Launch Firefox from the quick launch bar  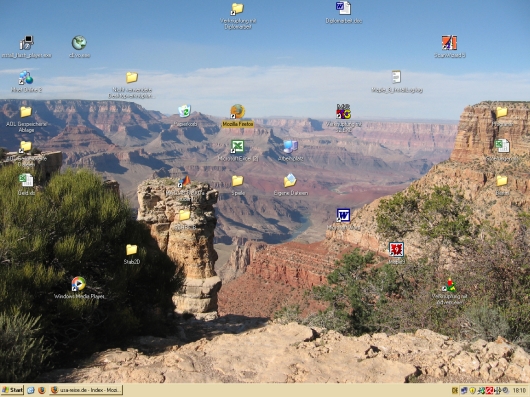click(42, 390)
